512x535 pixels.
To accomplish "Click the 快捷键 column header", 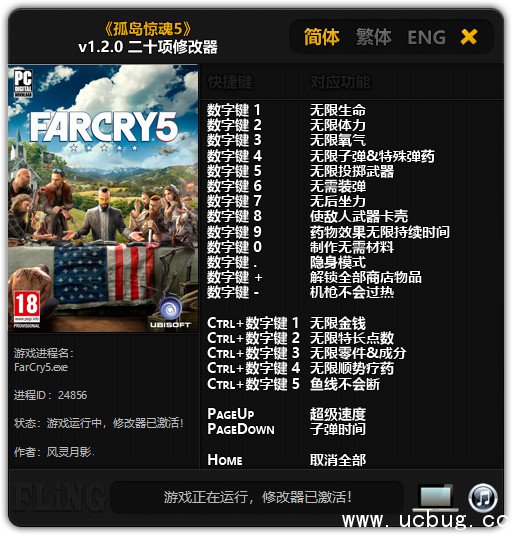I will 230,82.
